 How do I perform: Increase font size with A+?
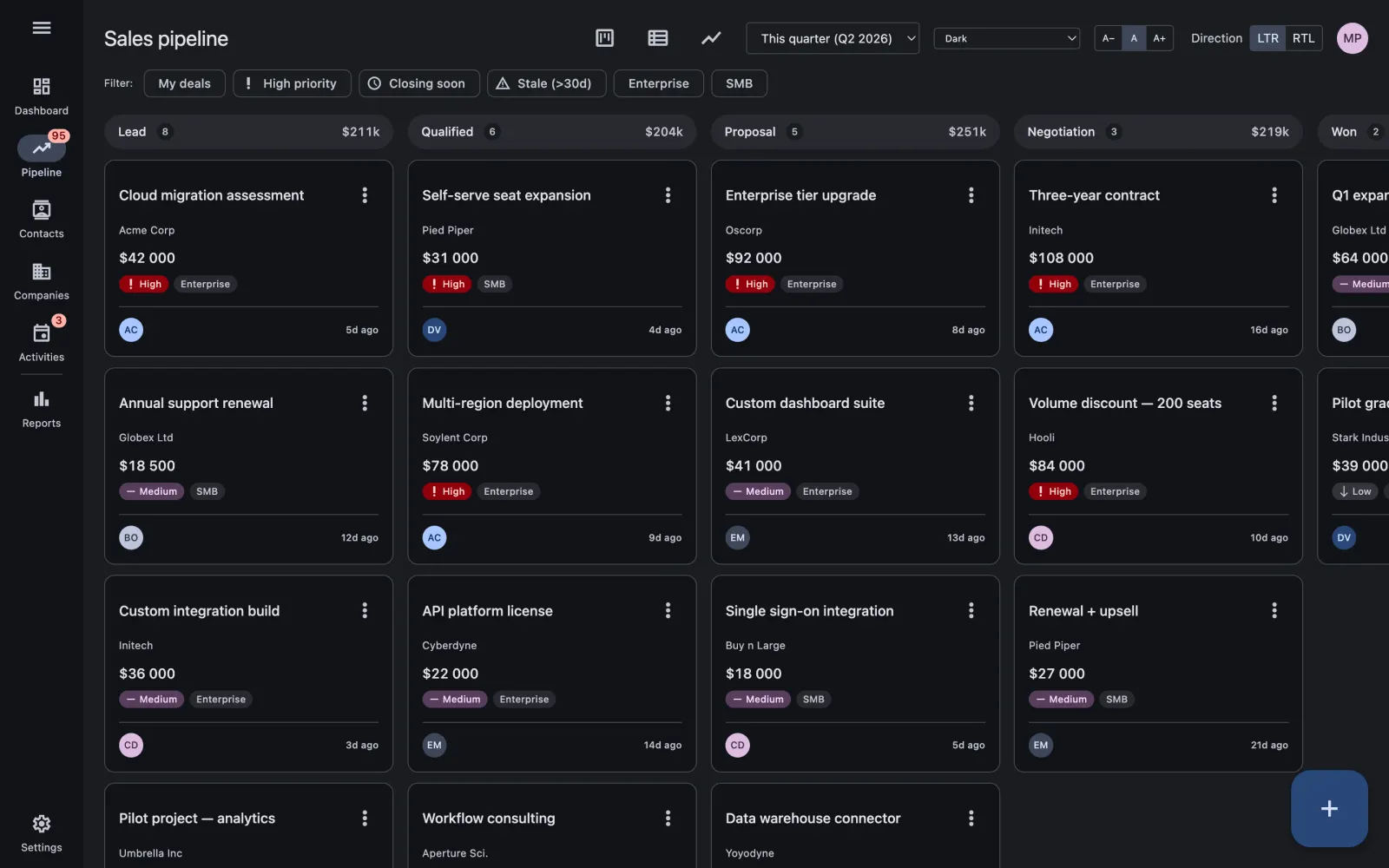[x=1159, y=38]
